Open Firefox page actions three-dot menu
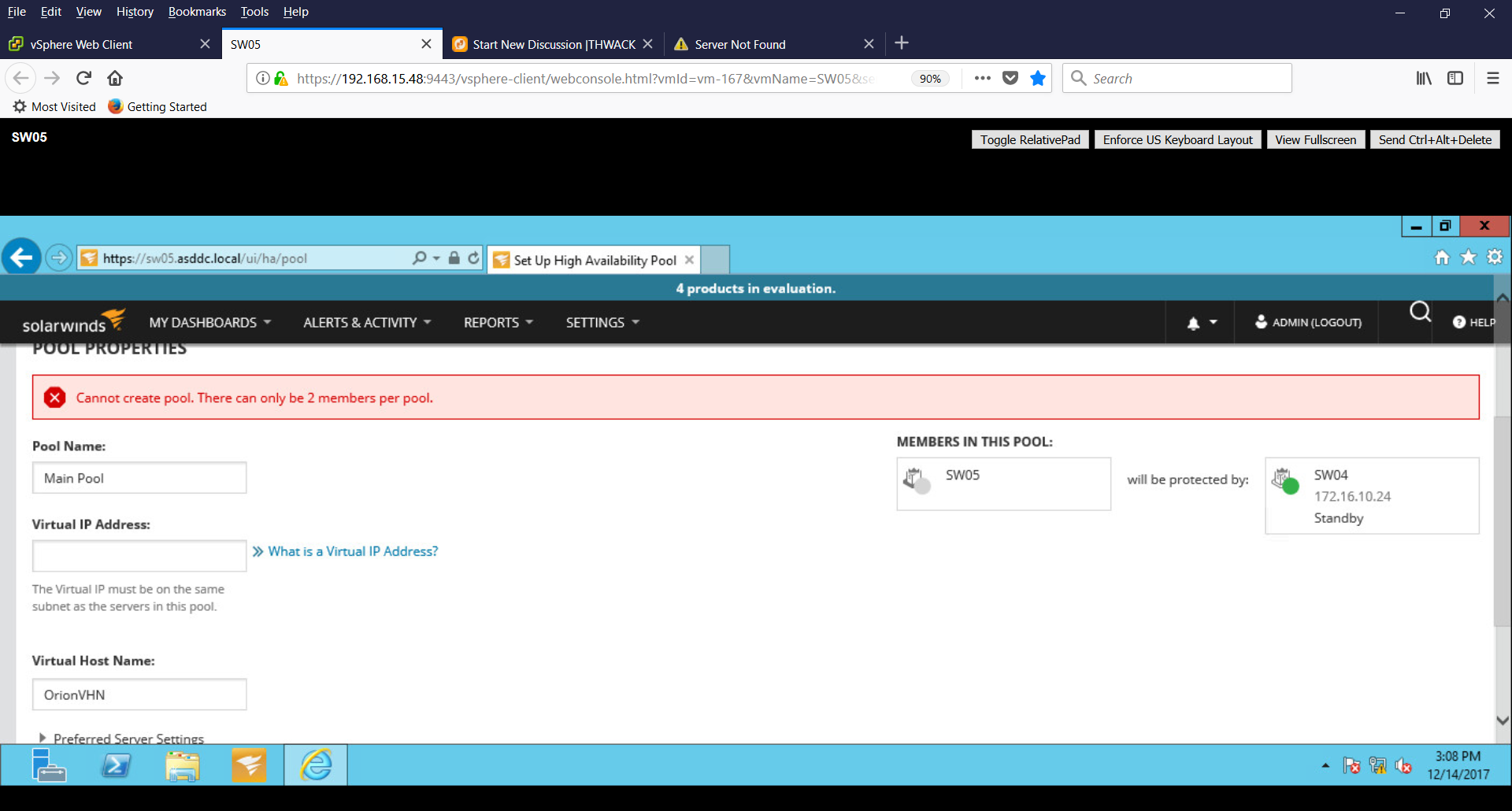The image size is (1512, 811). [x=982, y=78]
